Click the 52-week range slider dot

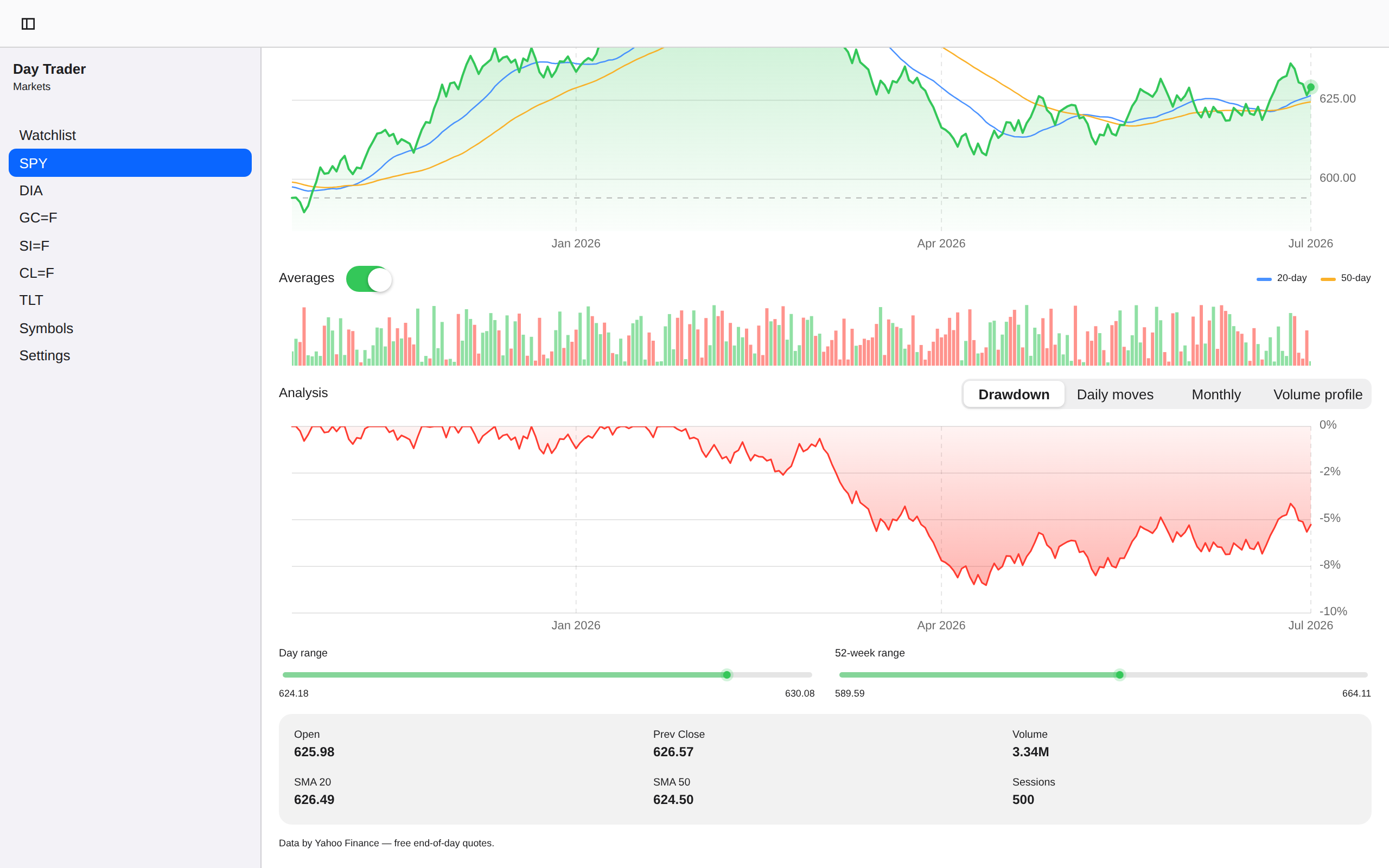point(1119,675)
